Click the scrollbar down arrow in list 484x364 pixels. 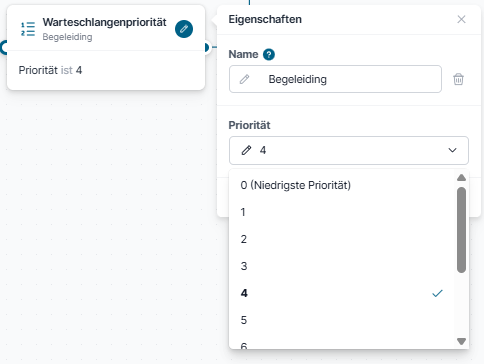pos(461,341)
